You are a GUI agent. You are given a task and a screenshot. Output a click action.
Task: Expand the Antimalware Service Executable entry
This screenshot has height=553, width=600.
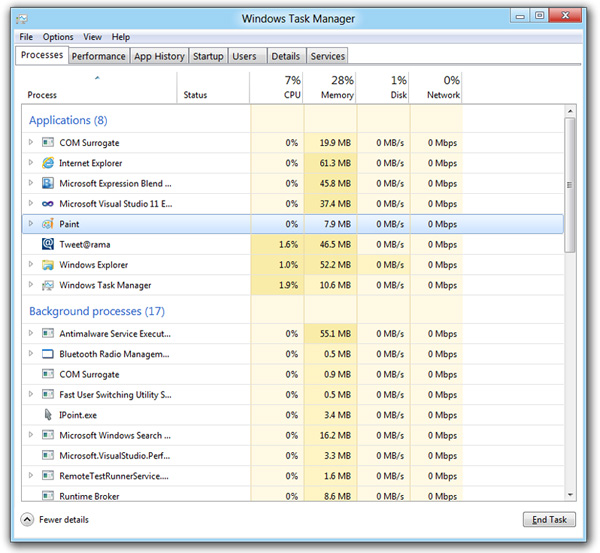point(31,333)
